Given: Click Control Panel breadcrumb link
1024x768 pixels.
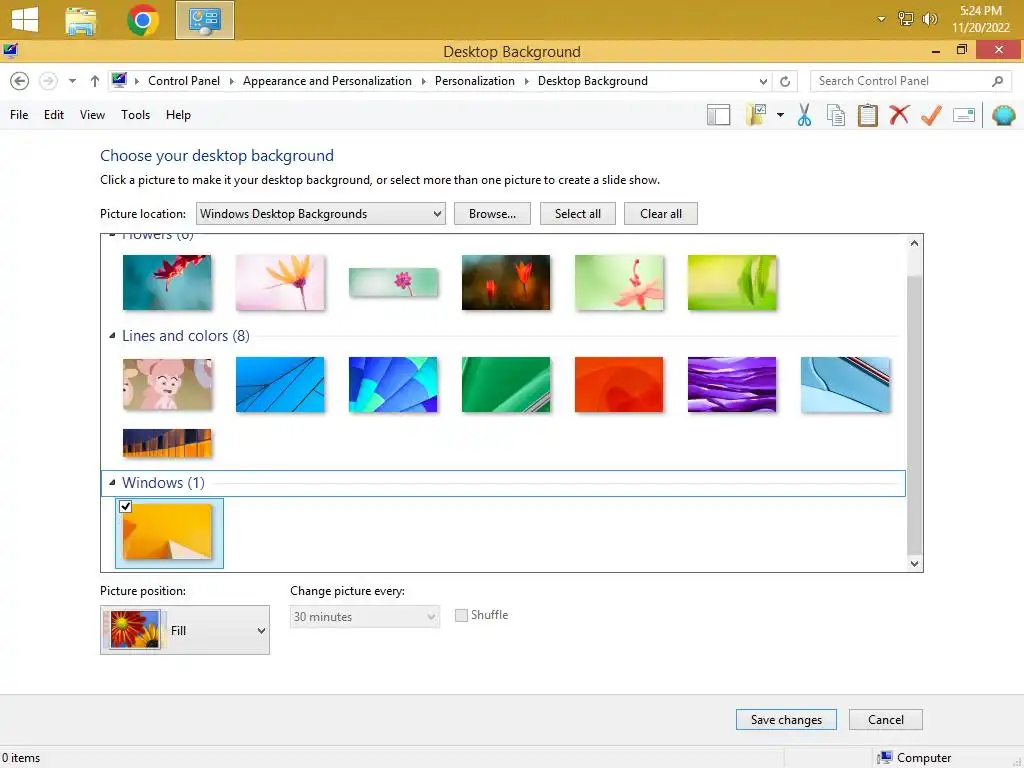Looking at the screenshot, I should coord(184,81).
